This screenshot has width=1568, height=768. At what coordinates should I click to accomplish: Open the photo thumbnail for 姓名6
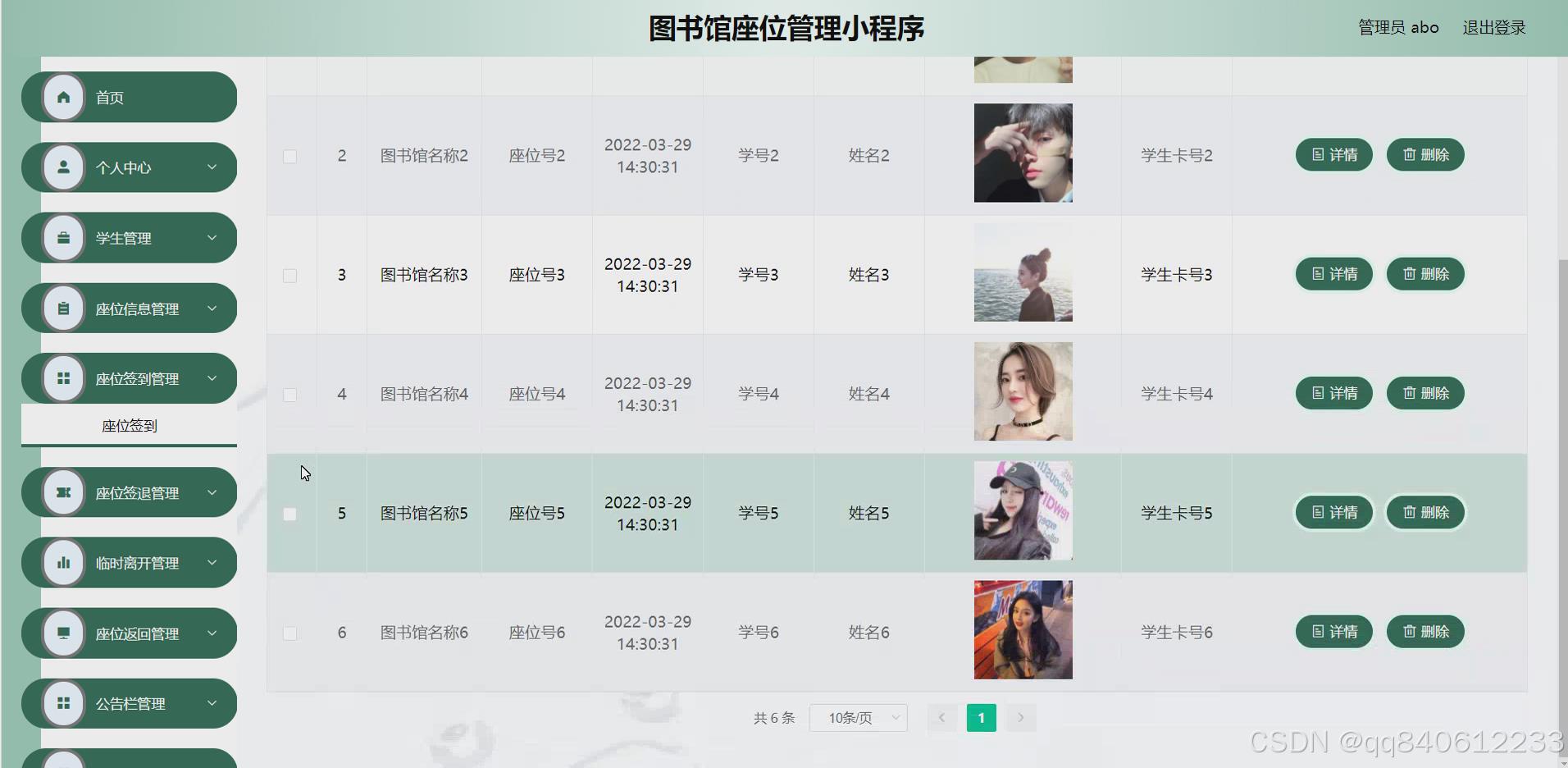[1023, 630]
